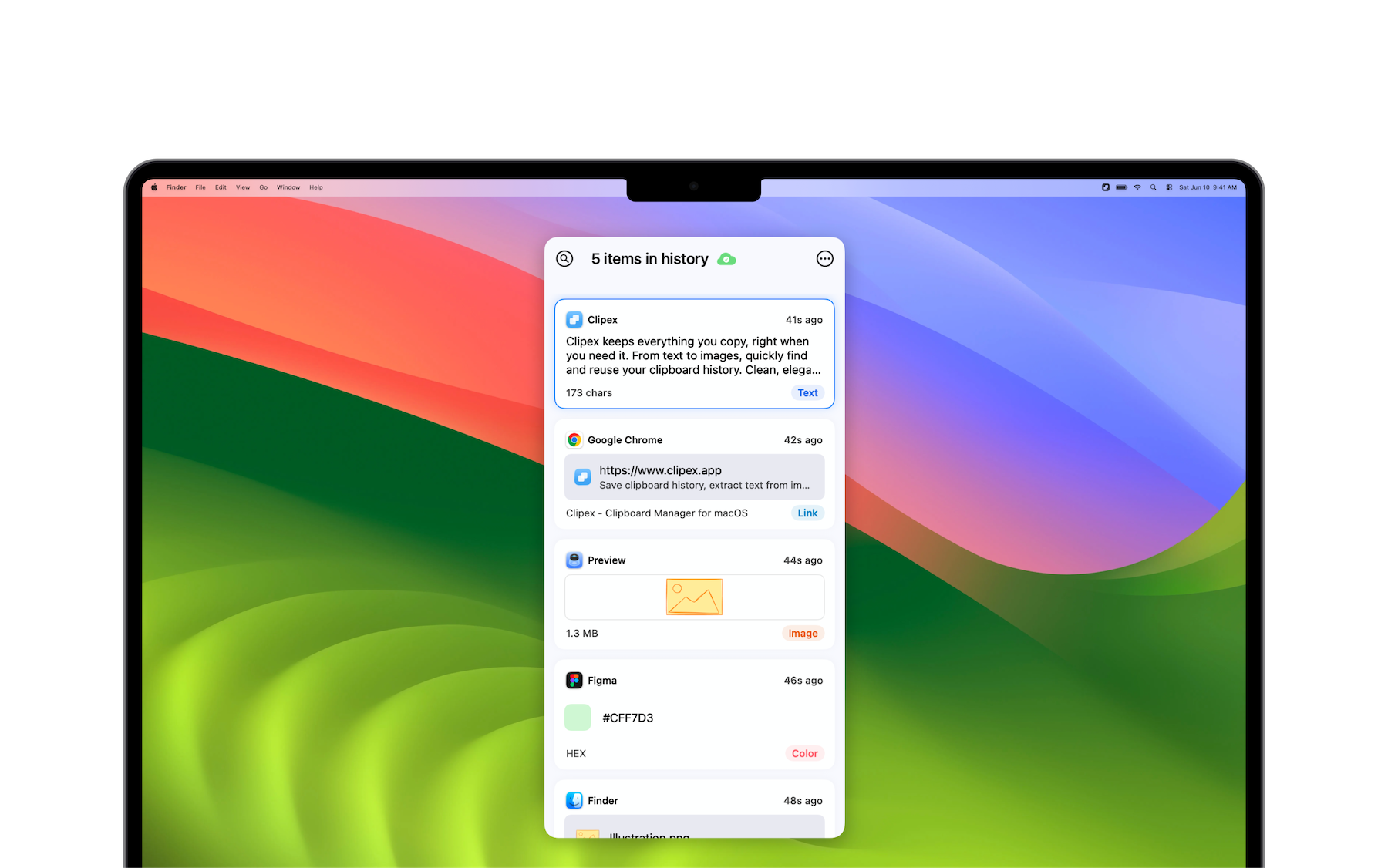Click the Figma app icon in the color card
Viewport: 1388px width, 868px height.
click(574, 681)
